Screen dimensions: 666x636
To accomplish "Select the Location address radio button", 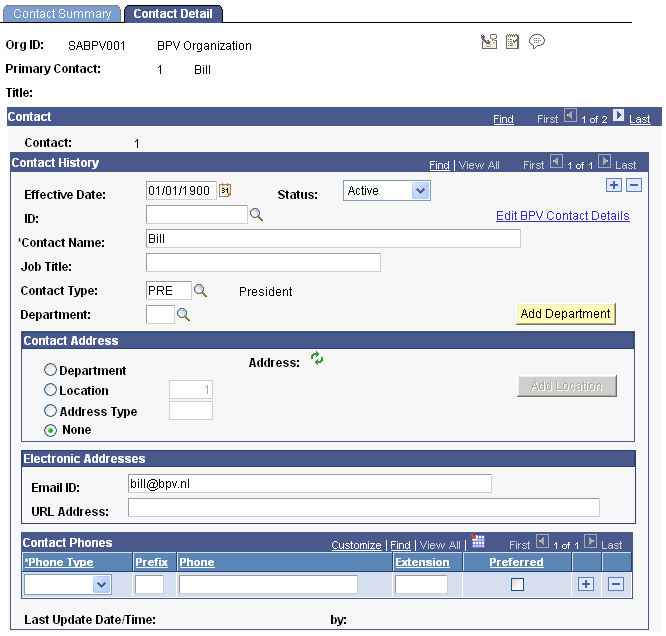I will point(50,390).
